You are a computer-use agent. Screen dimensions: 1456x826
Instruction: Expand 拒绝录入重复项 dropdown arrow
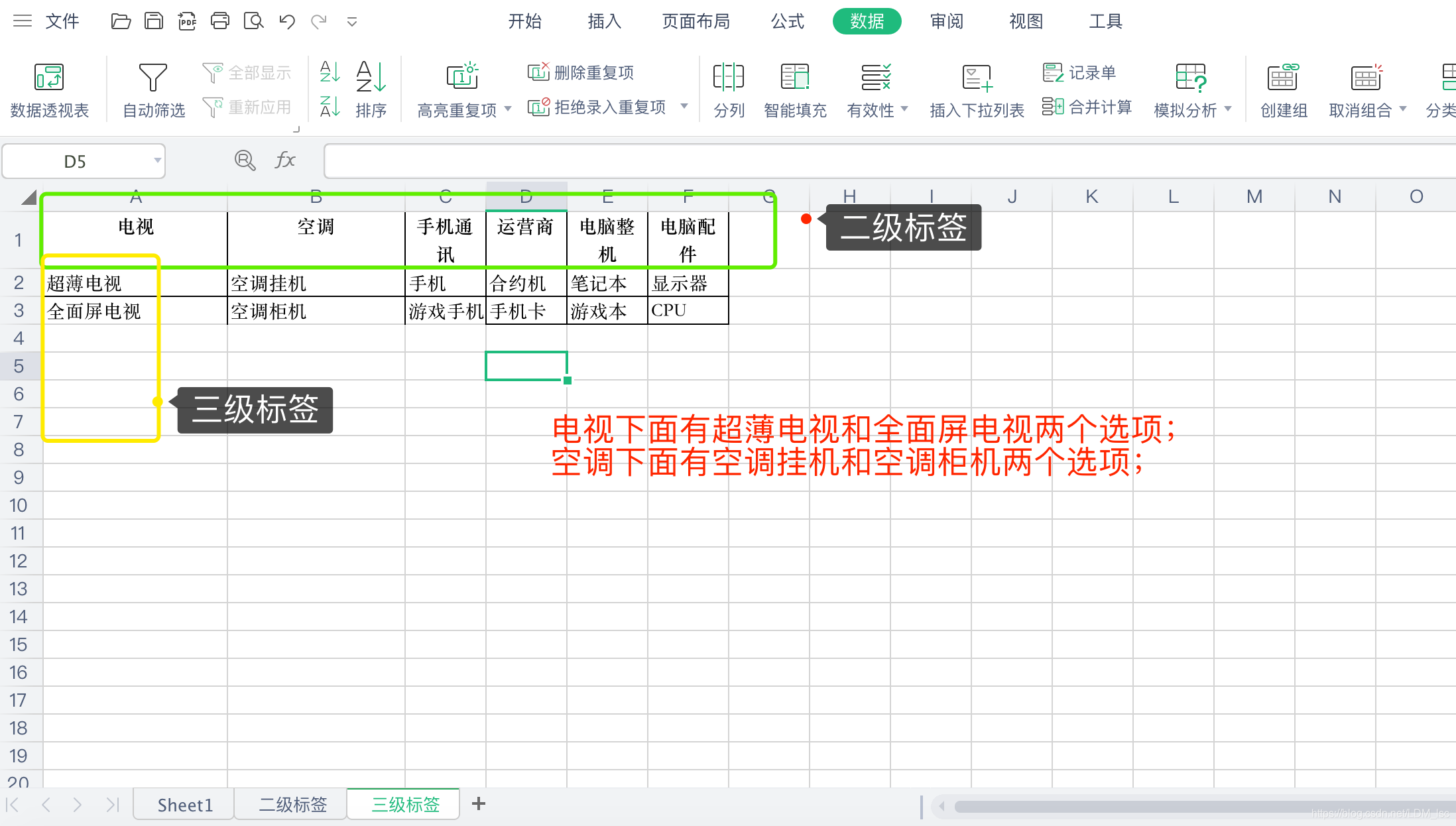[684, 106]
